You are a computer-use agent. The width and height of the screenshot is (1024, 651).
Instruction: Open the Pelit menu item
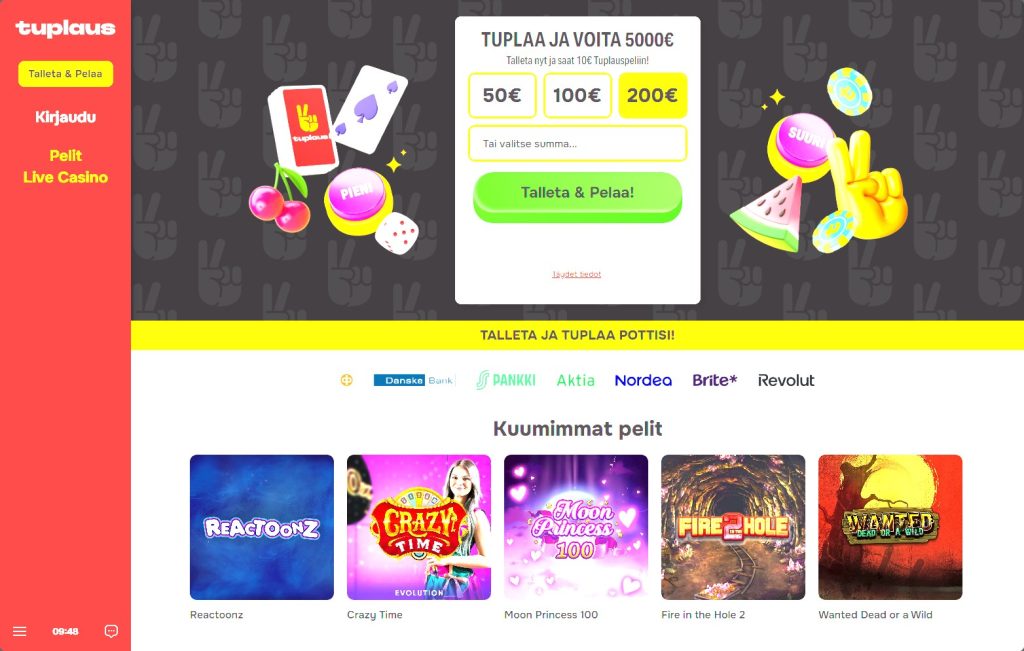(x=65, y=155)
